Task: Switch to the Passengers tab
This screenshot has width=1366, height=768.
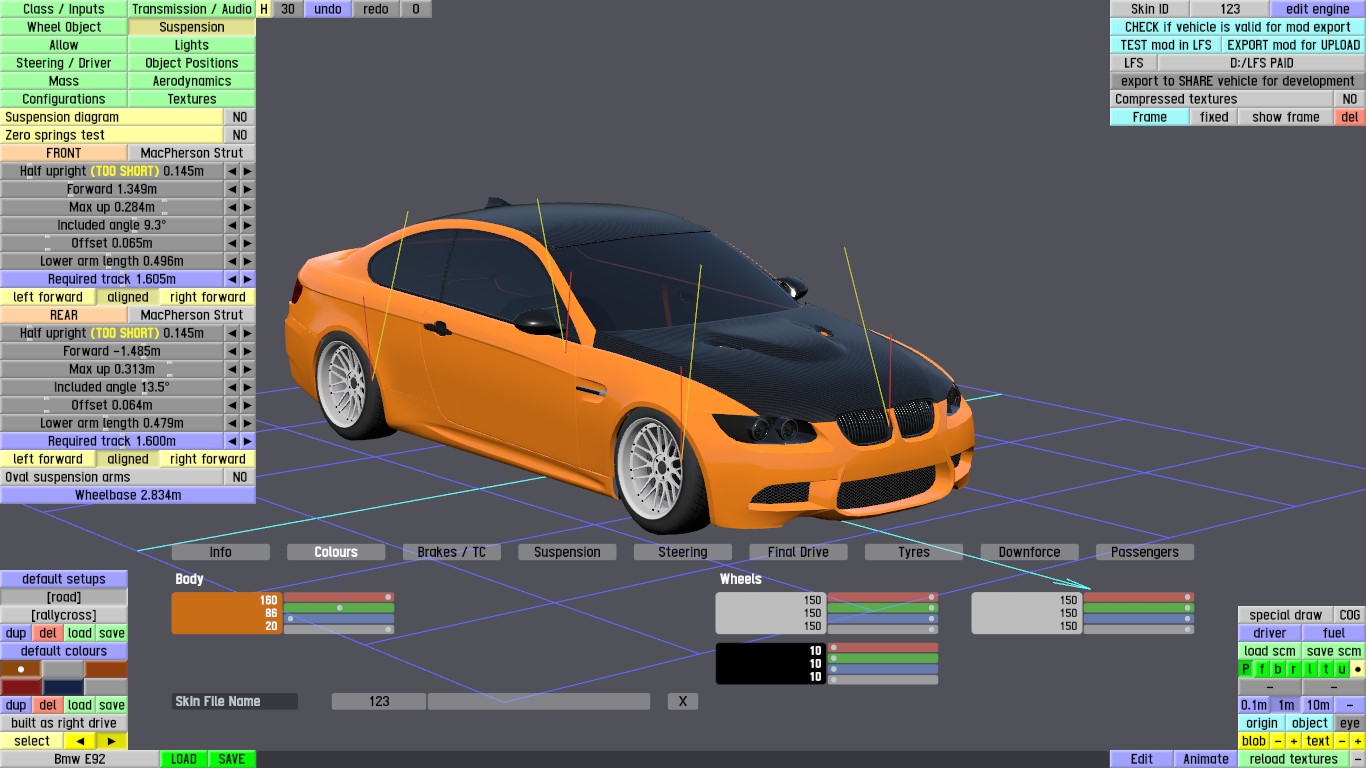Action: (1145, 552)
